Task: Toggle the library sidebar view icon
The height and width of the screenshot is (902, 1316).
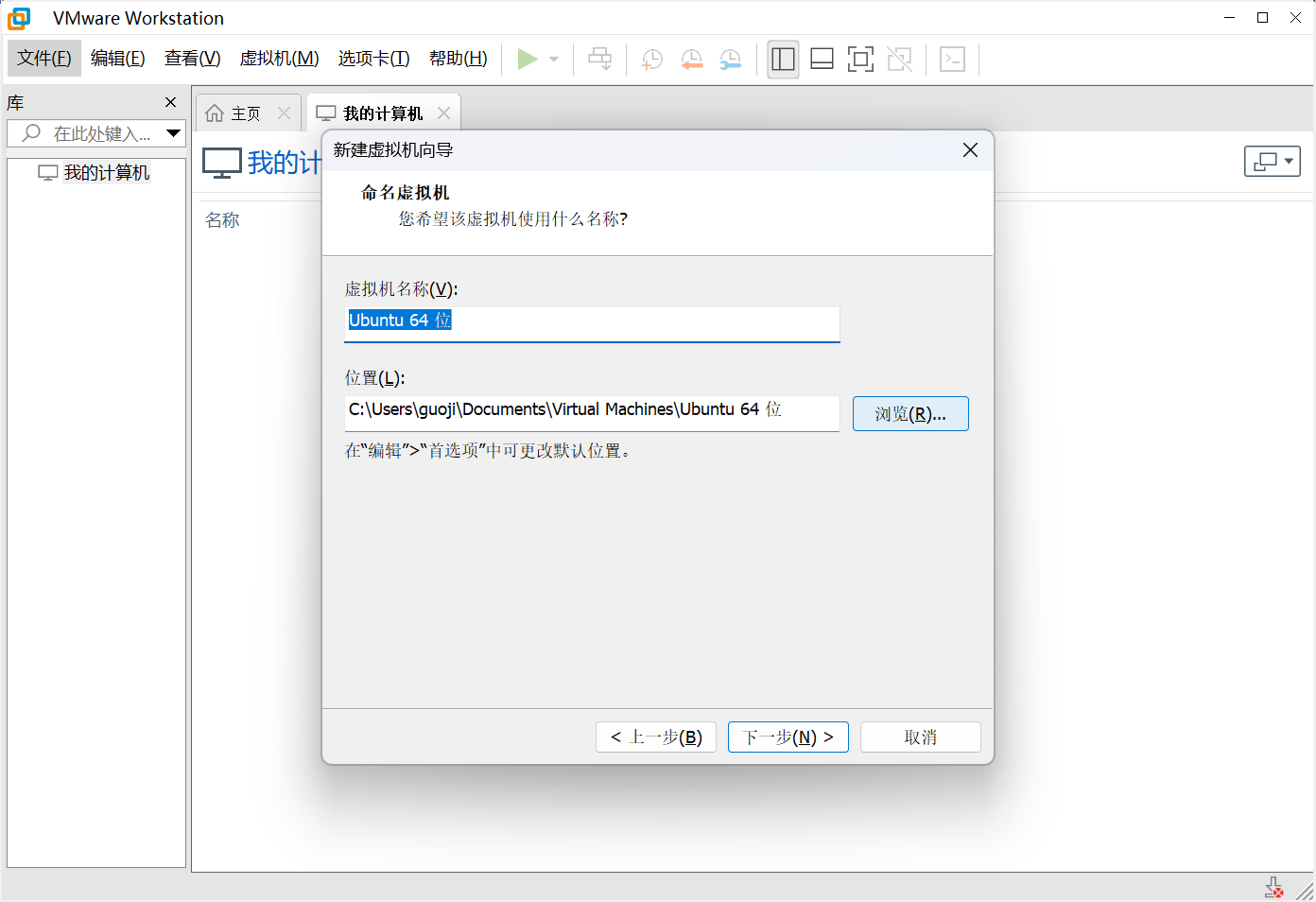Action: click(783, 59)
